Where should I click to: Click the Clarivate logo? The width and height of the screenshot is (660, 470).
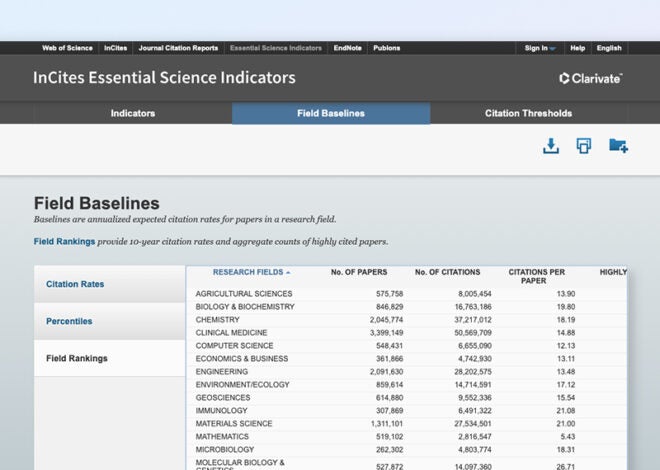point(591,78)
